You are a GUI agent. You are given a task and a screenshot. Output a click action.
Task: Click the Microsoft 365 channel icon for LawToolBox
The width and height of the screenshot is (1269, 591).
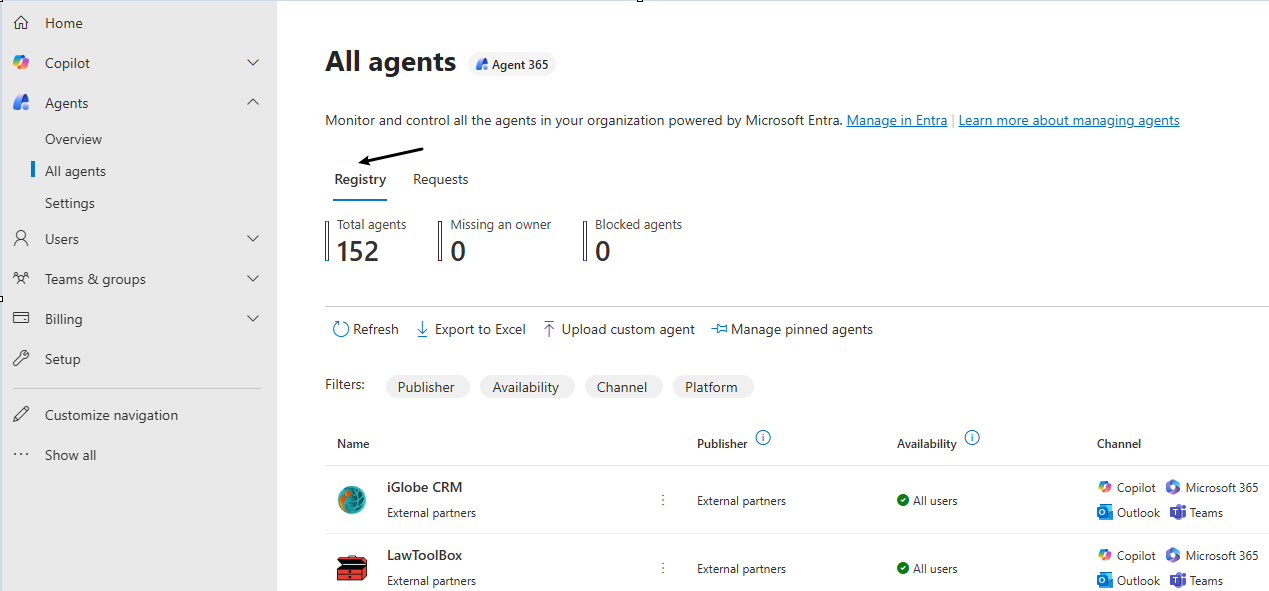1173,556
